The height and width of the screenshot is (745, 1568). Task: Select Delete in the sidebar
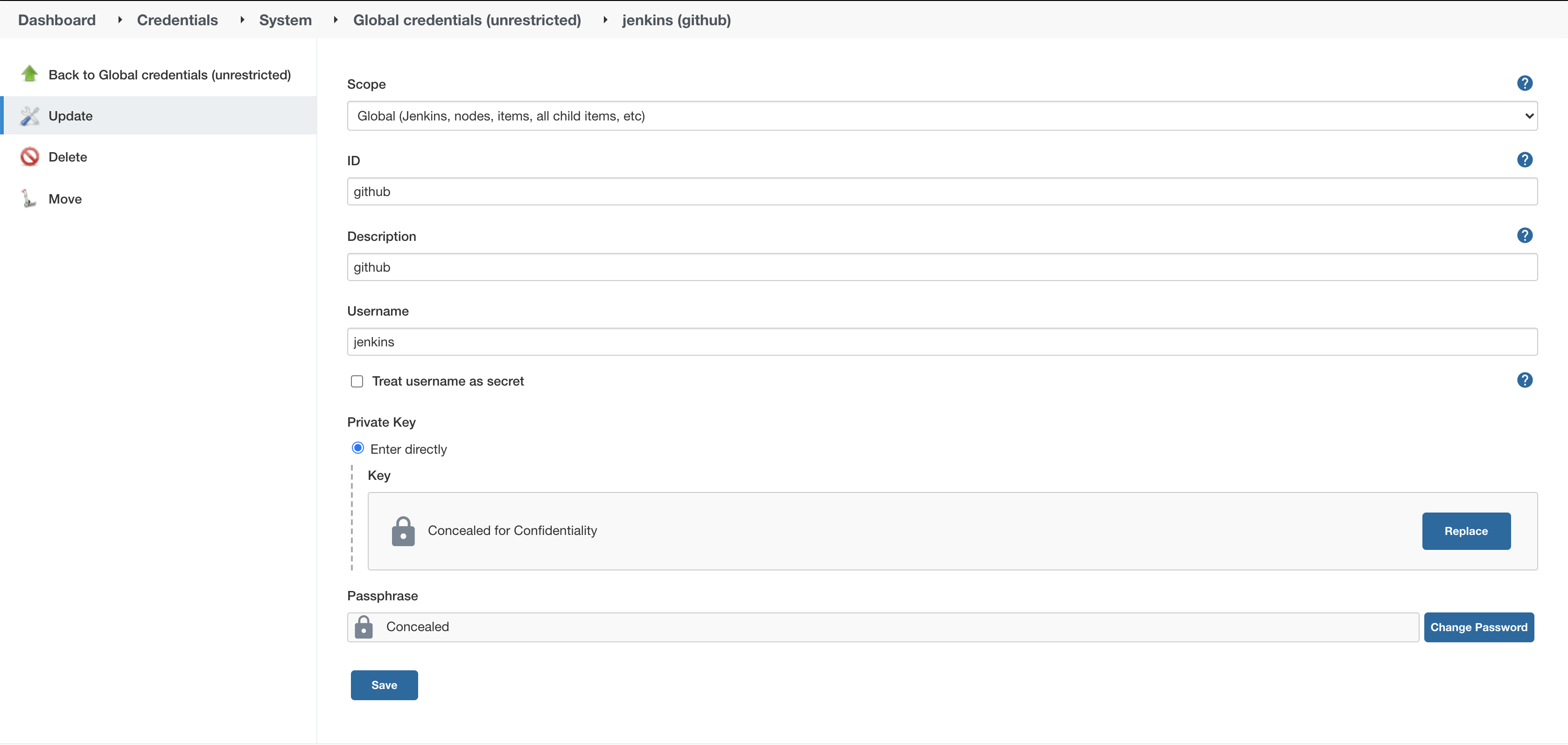click(x=68, y=157)
